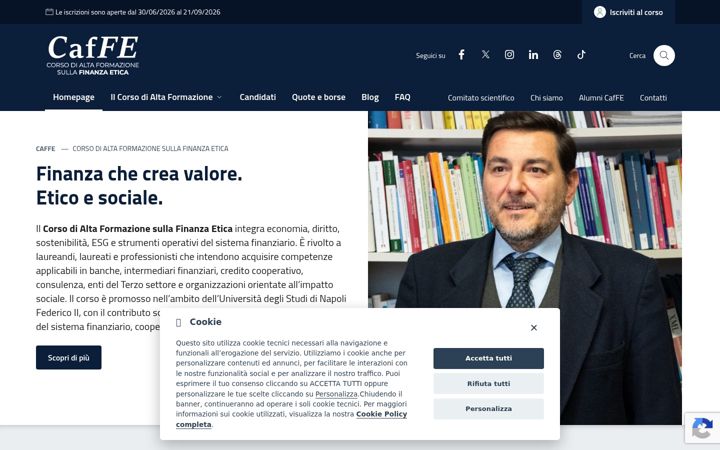Click the CAFFE breadcrumb label

pyautogui.click(x=45, y=149)
